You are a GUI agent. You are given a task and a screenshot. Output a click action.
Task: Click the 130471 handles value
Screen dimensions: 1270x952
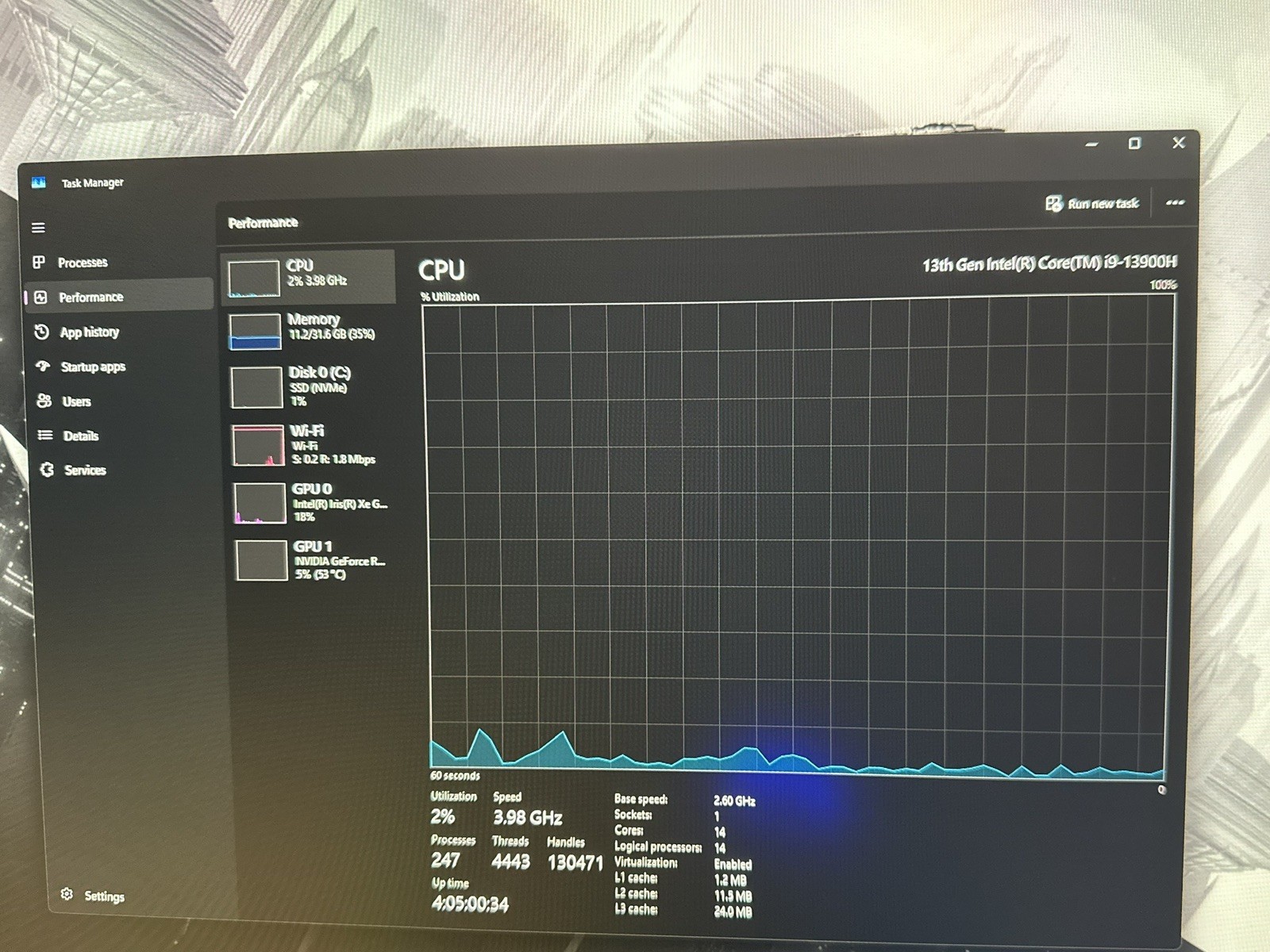575,862
